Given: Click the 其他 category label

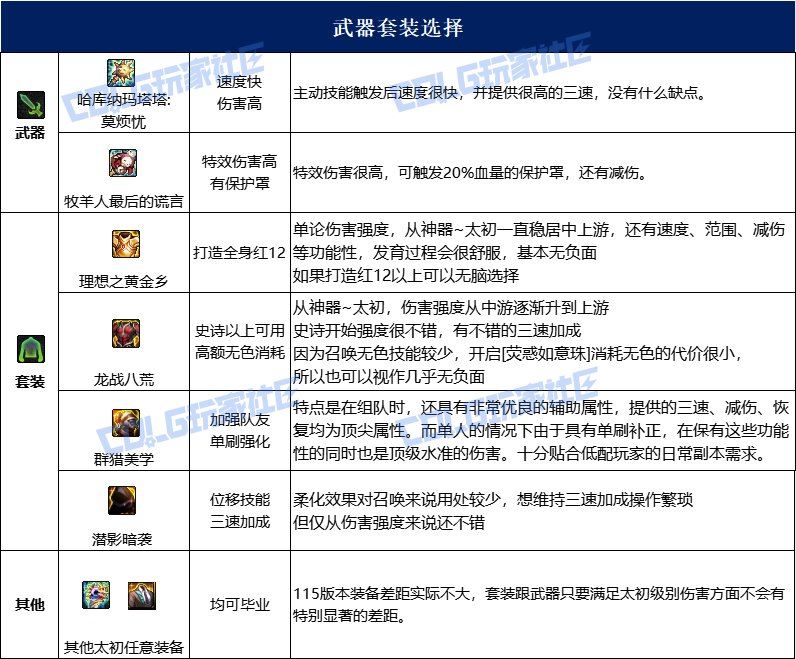Looking at the screenshot, I should click(30, 605).
